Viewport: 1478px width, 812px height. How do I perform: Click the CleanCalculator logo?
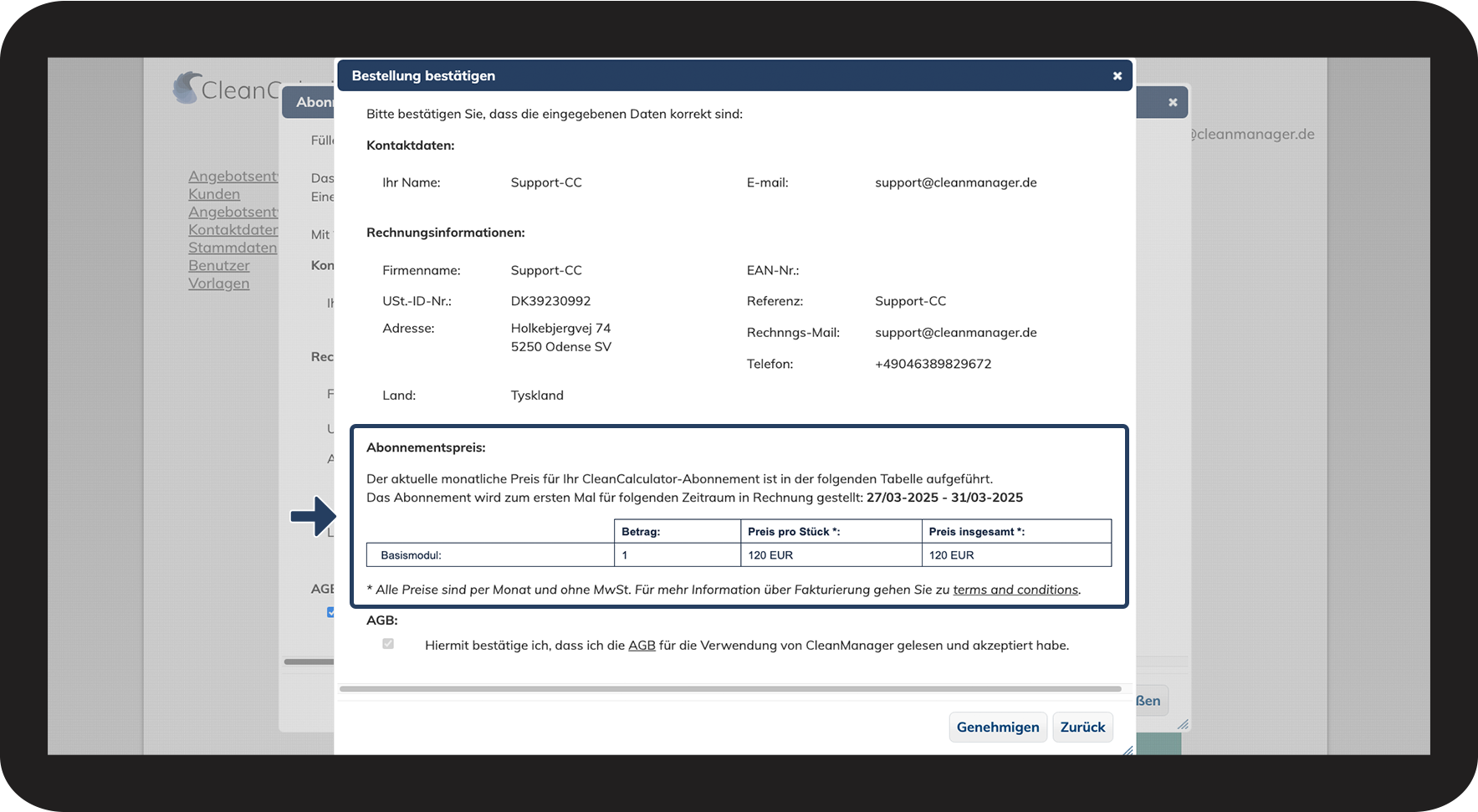click(226, 89)
